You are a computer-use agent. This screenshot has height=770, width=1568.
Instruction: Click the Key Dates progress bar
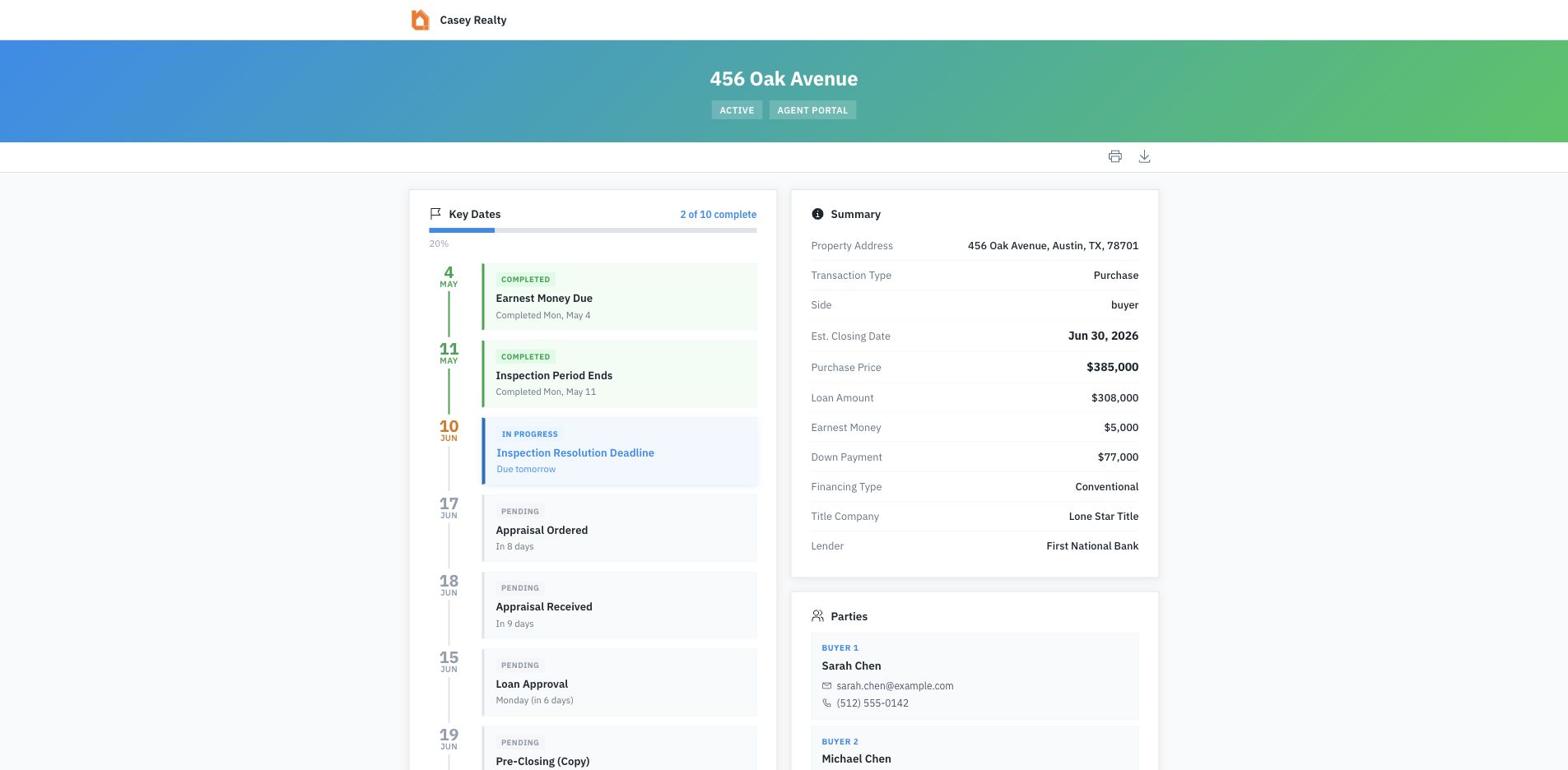(593, 230)
